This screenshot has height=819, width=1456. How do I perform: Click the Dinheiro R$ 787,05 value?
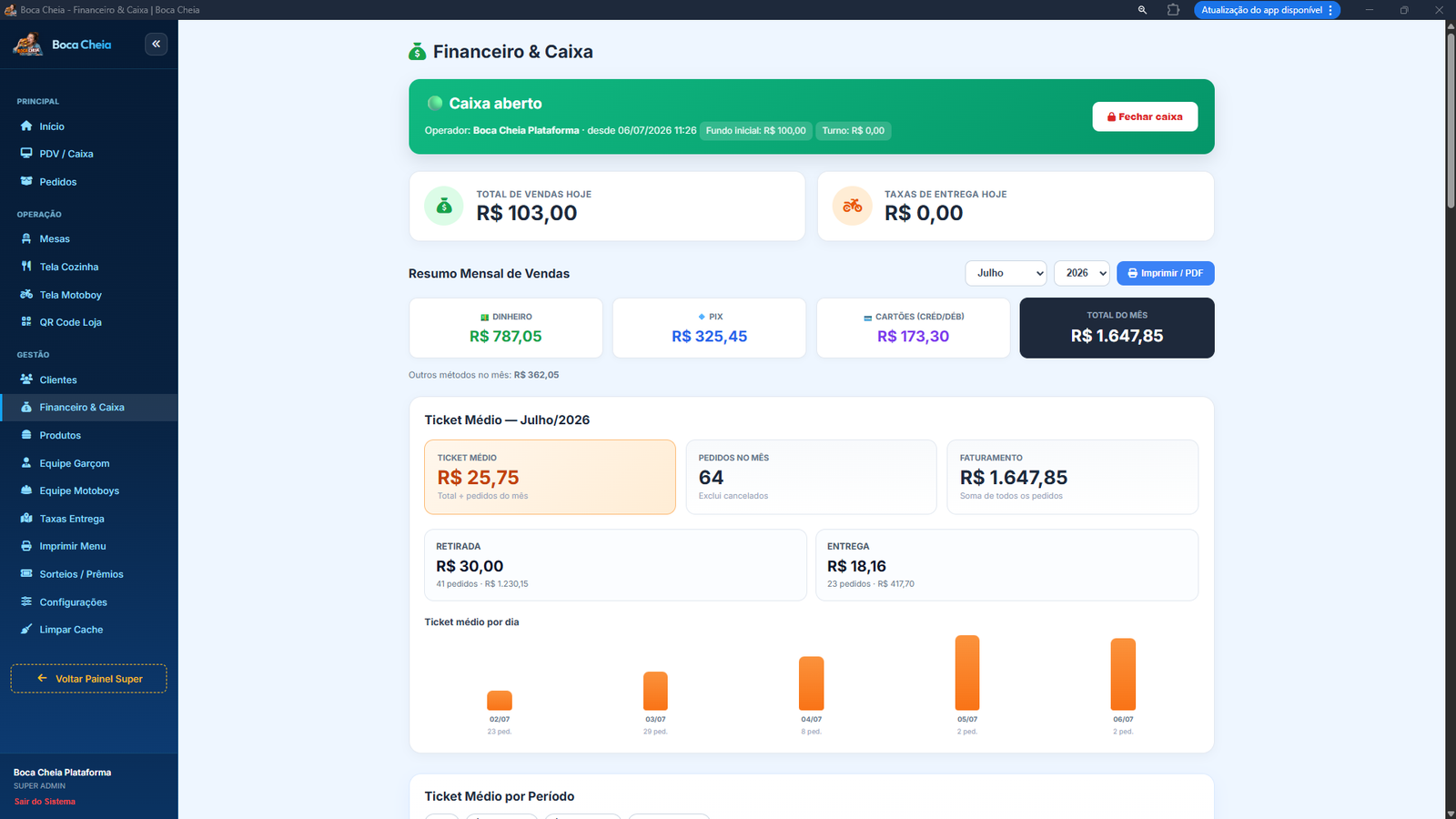click(x=505, y=337)
